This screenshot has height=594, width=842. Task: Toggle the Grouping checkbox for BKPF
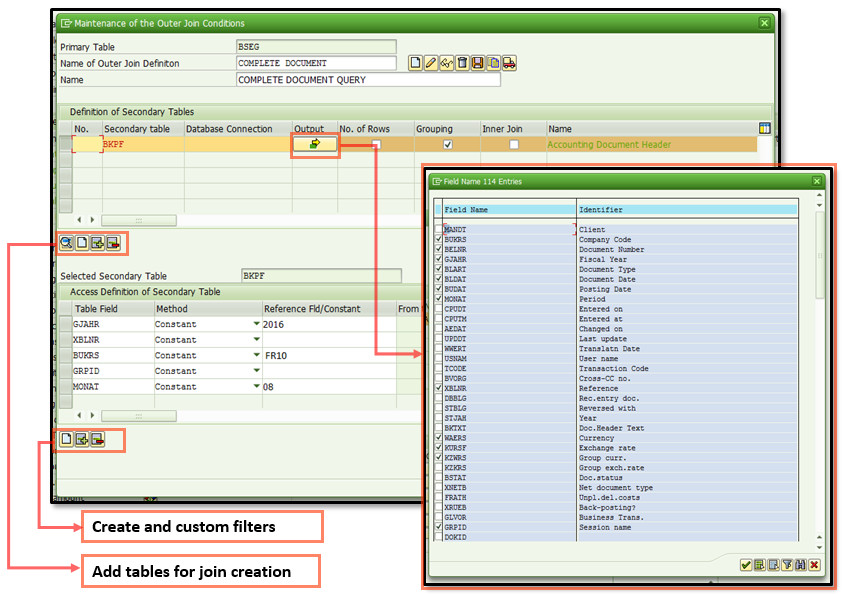click(x=448, y=145)
